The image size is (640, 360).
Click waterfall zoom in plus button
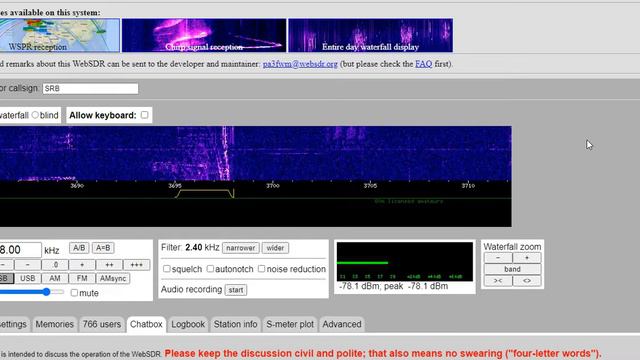click(x=527, y=258)
